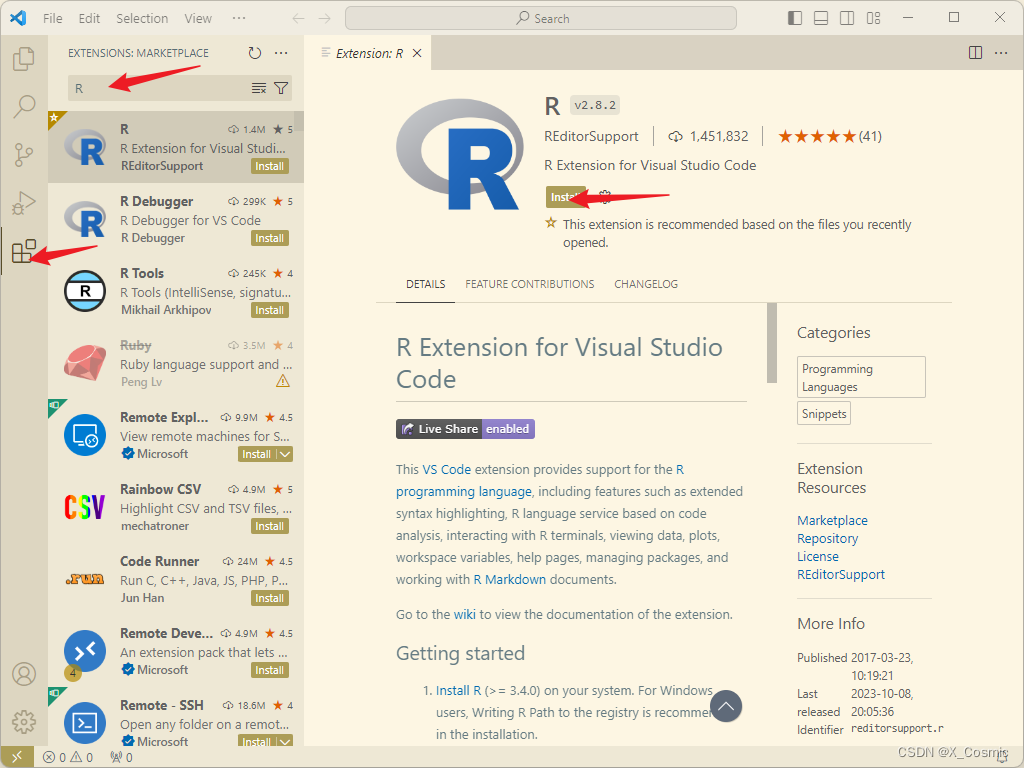The width and height of the screenshot is (1024, 768).
Task: Open the License resource link
Action: tap(818, 556)
